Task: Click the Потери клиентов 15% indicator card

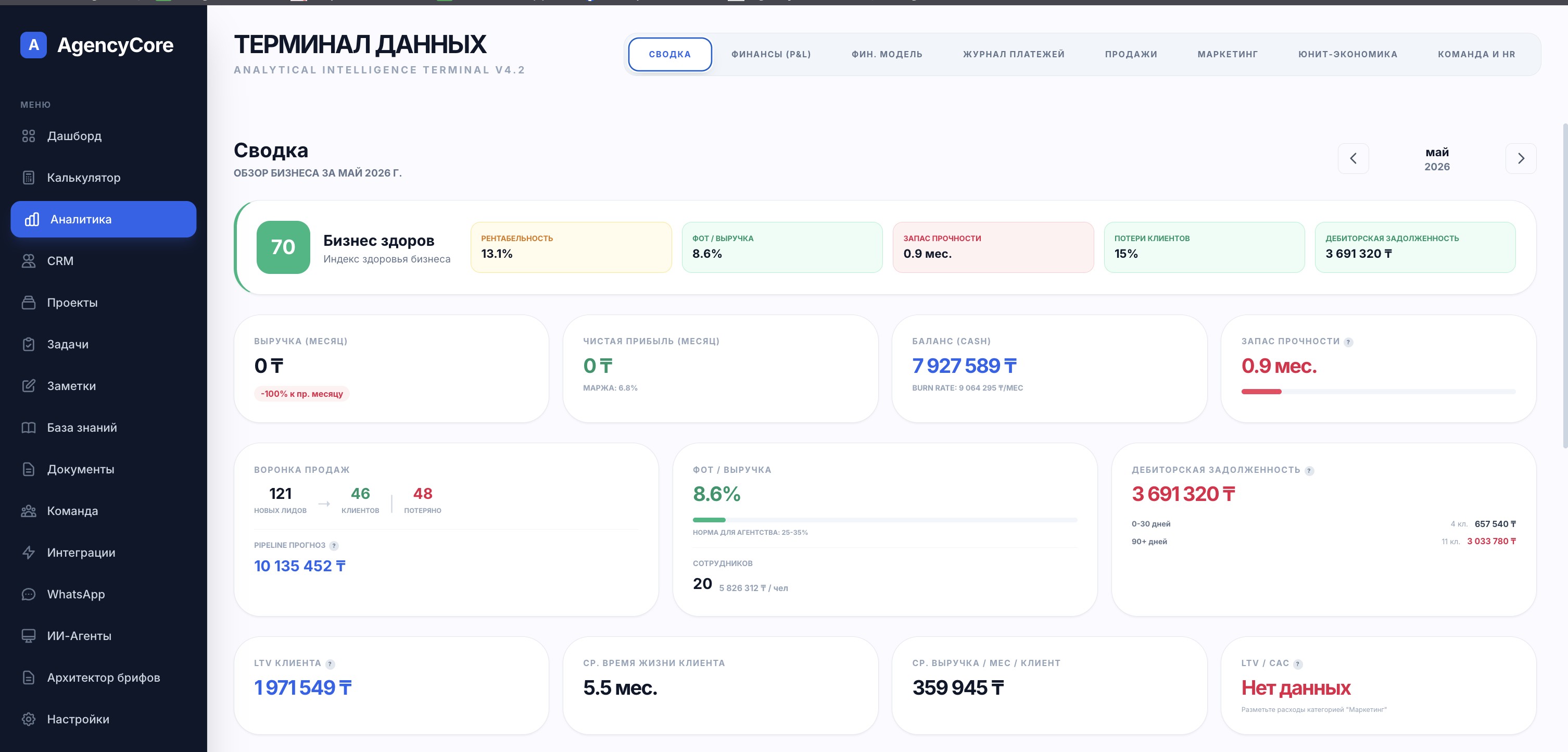Action: click(1205, 247)
